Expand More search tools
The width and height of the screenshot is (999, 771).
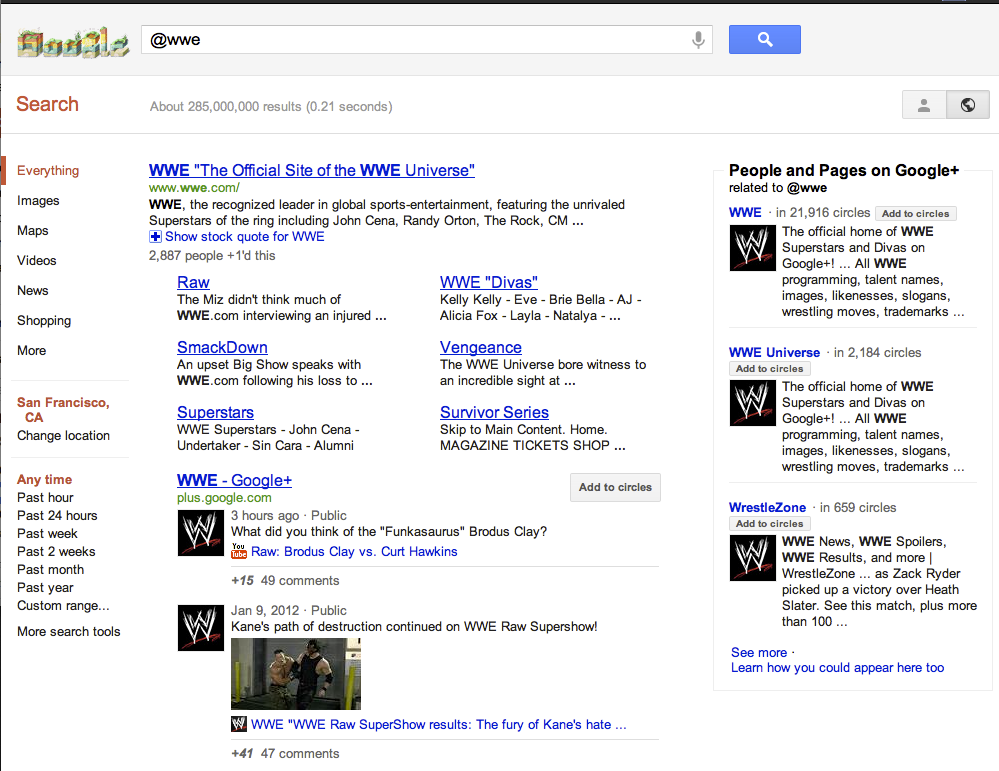69,631
